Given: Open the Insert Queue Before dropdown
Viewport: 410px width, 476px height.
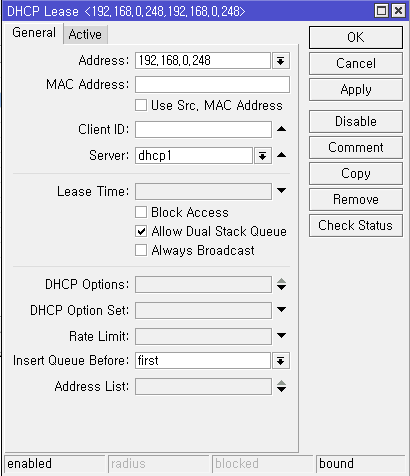Looking at the screenshot, I should point(281,361).
